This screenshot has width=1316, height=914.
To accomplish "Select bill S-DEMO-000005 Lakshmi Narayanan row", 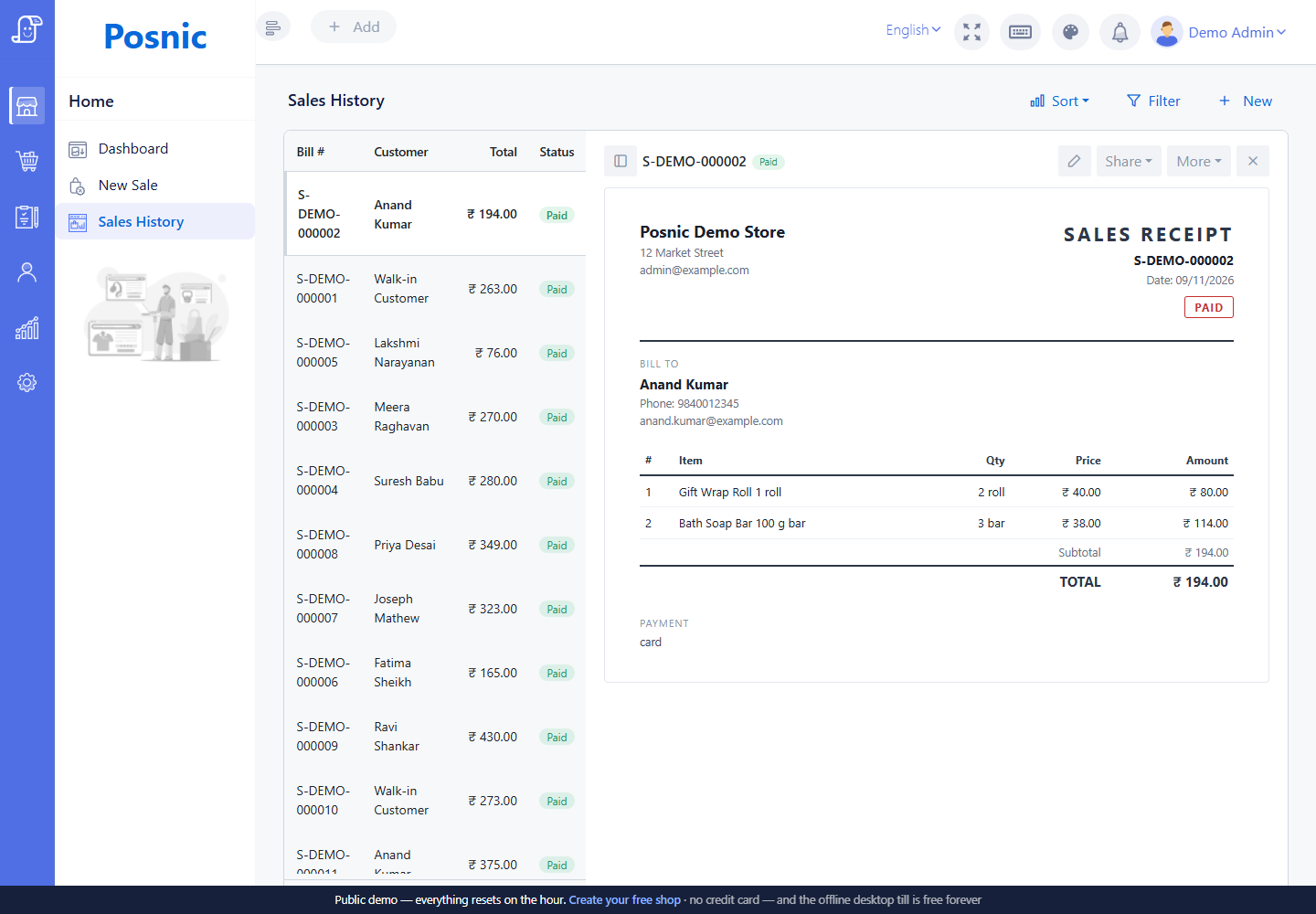I will pos(435,353).
